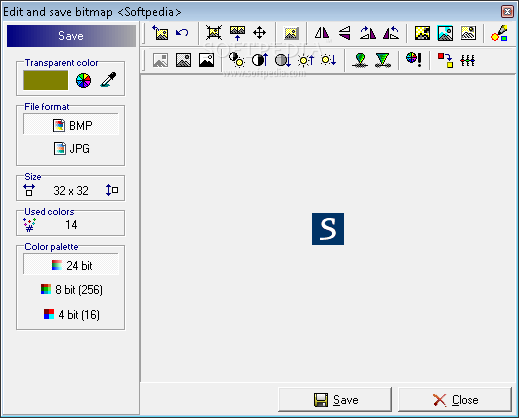Screen dimensions: 519x418
Task: Click the pale yellow image icon
Action: 468,33
